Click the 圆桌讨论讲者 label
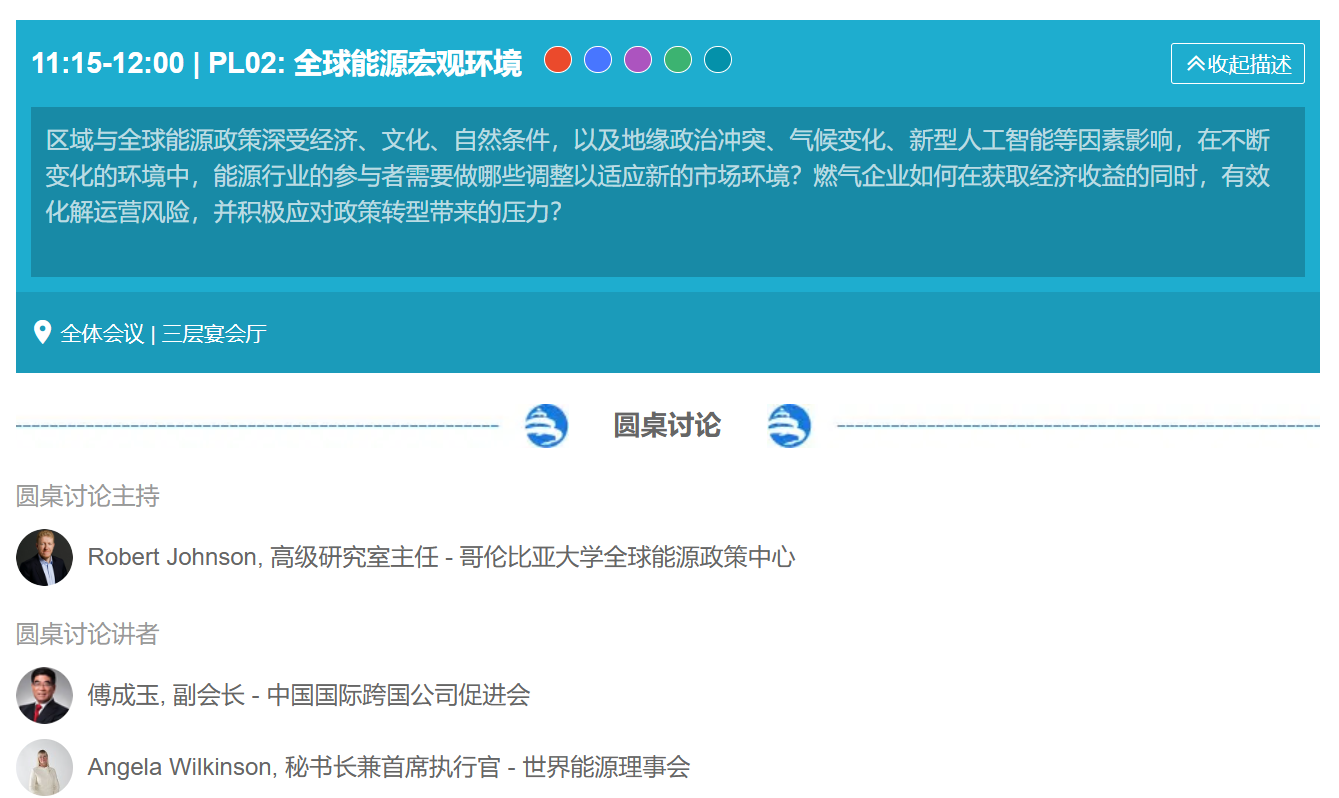The height and width of the screenshot is (798, 1339). (x=88, y=634)
